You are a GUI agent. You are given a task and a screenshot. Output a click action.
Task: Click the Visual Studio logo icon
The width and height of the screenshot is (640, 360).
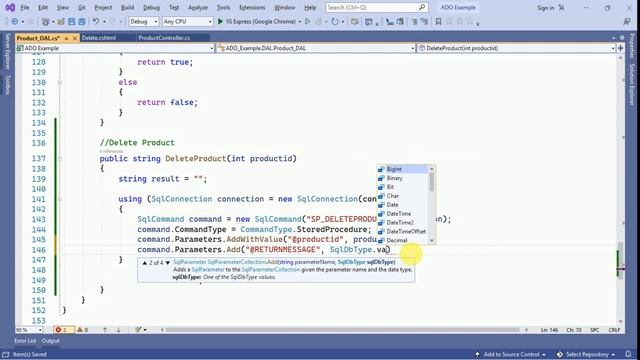click(x=10, y=7)
